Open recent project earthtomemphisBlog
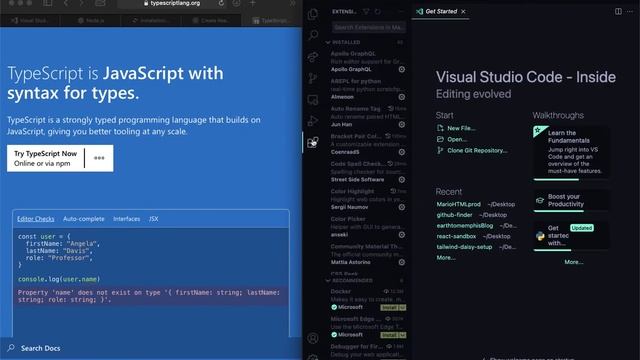 (x=464, y=225)
